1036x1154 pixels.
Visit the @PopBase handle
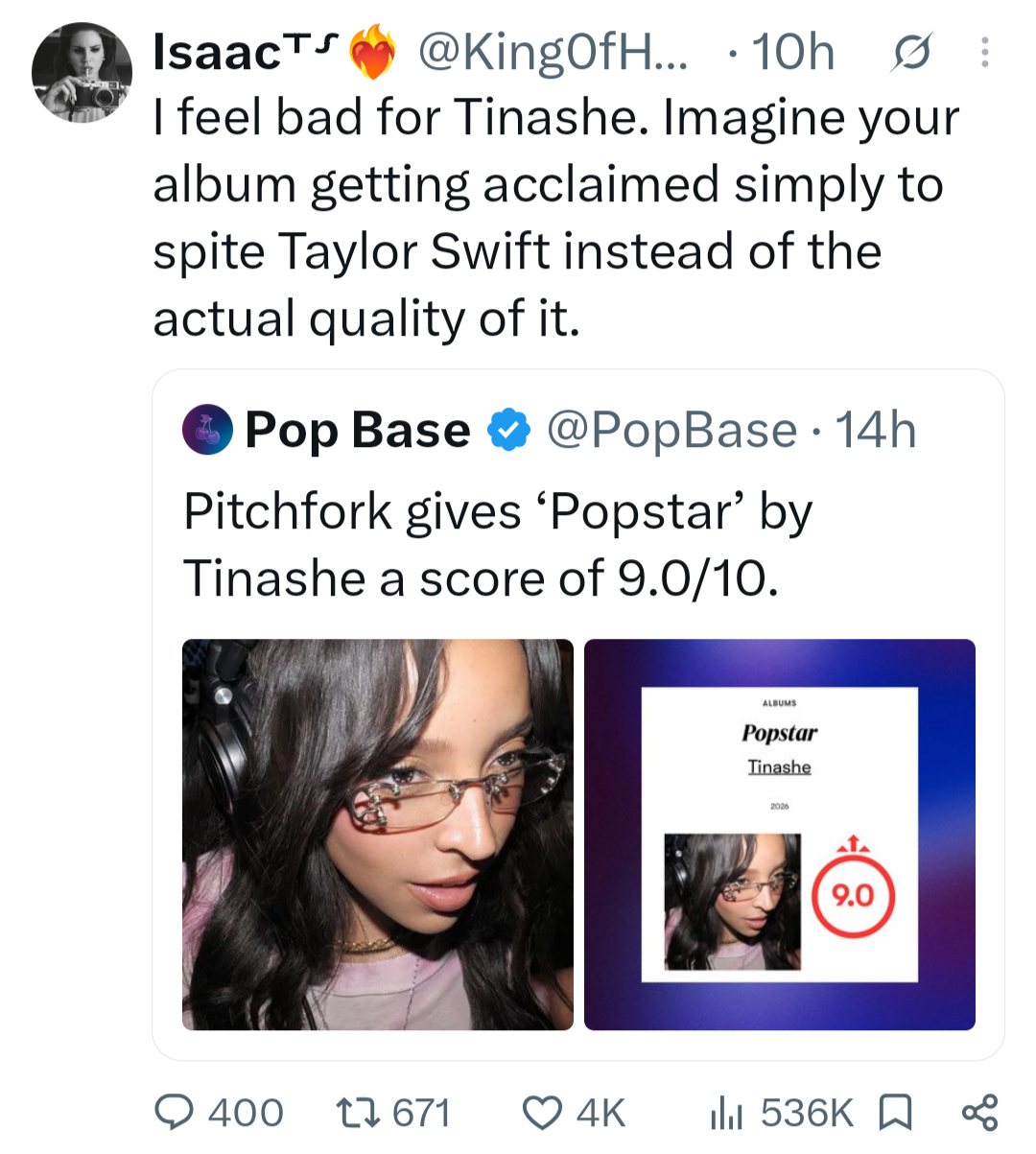[x=671, y=431]
